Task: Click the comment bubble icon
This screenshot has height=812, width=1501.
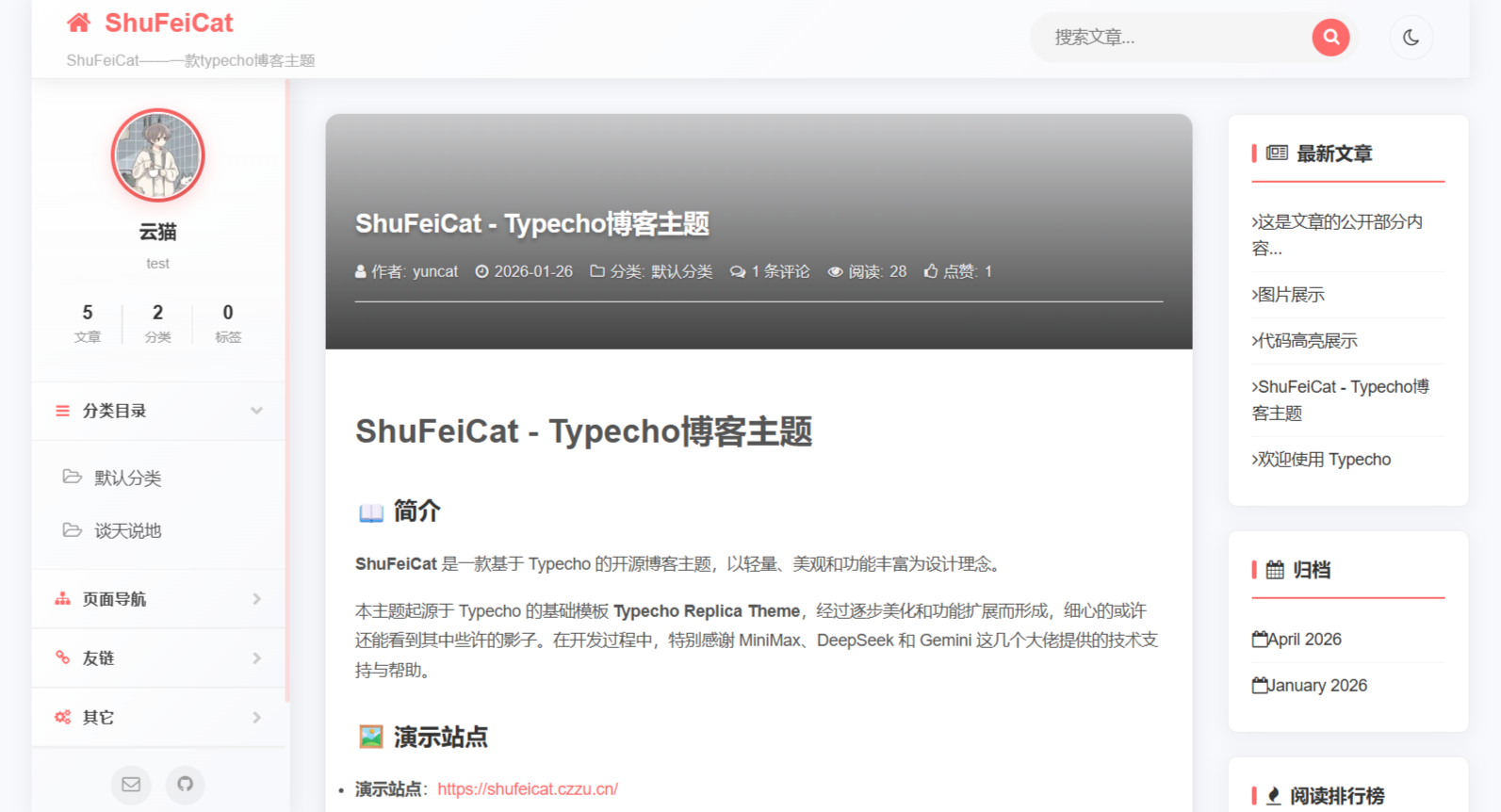Action: pyautogui.click(x=738, y=271)
